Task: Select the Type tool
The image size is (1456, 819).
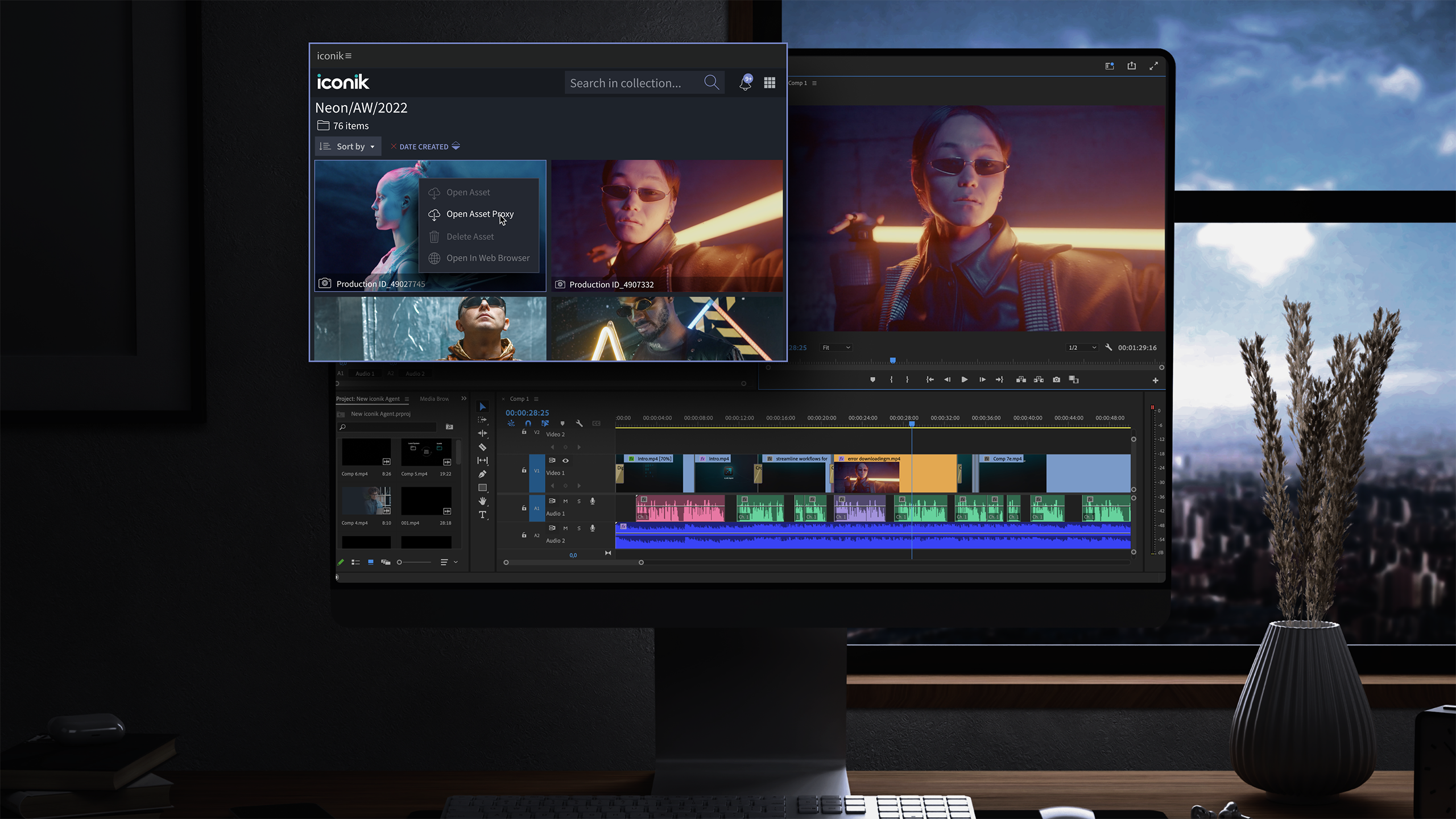Action: [482, 515]
